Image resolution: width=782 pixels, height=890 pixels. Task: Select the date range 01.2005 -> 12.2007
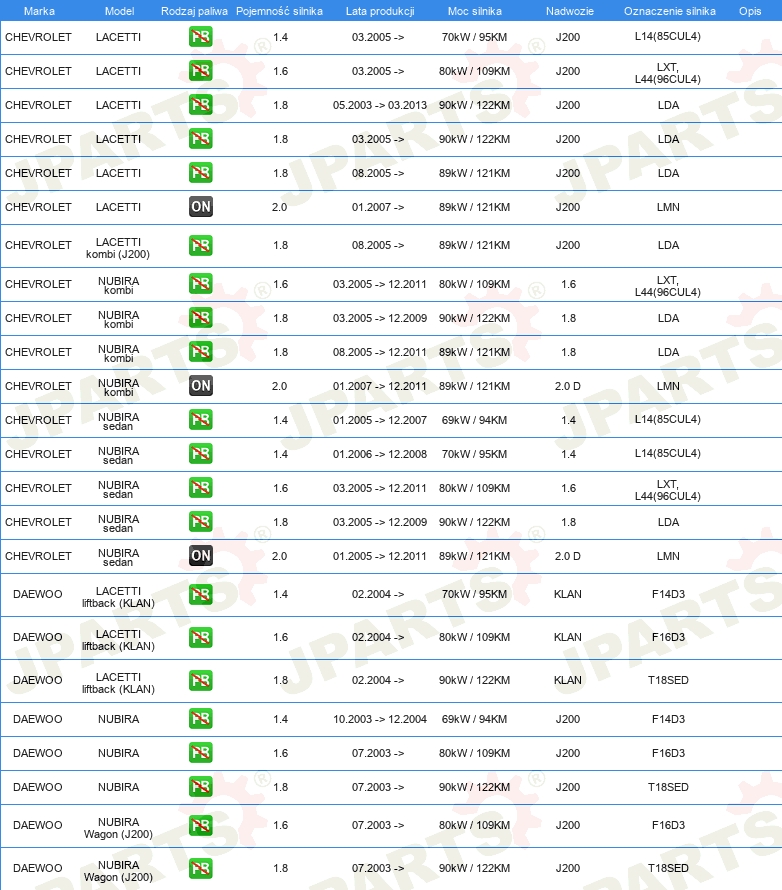tap(380, 420)
